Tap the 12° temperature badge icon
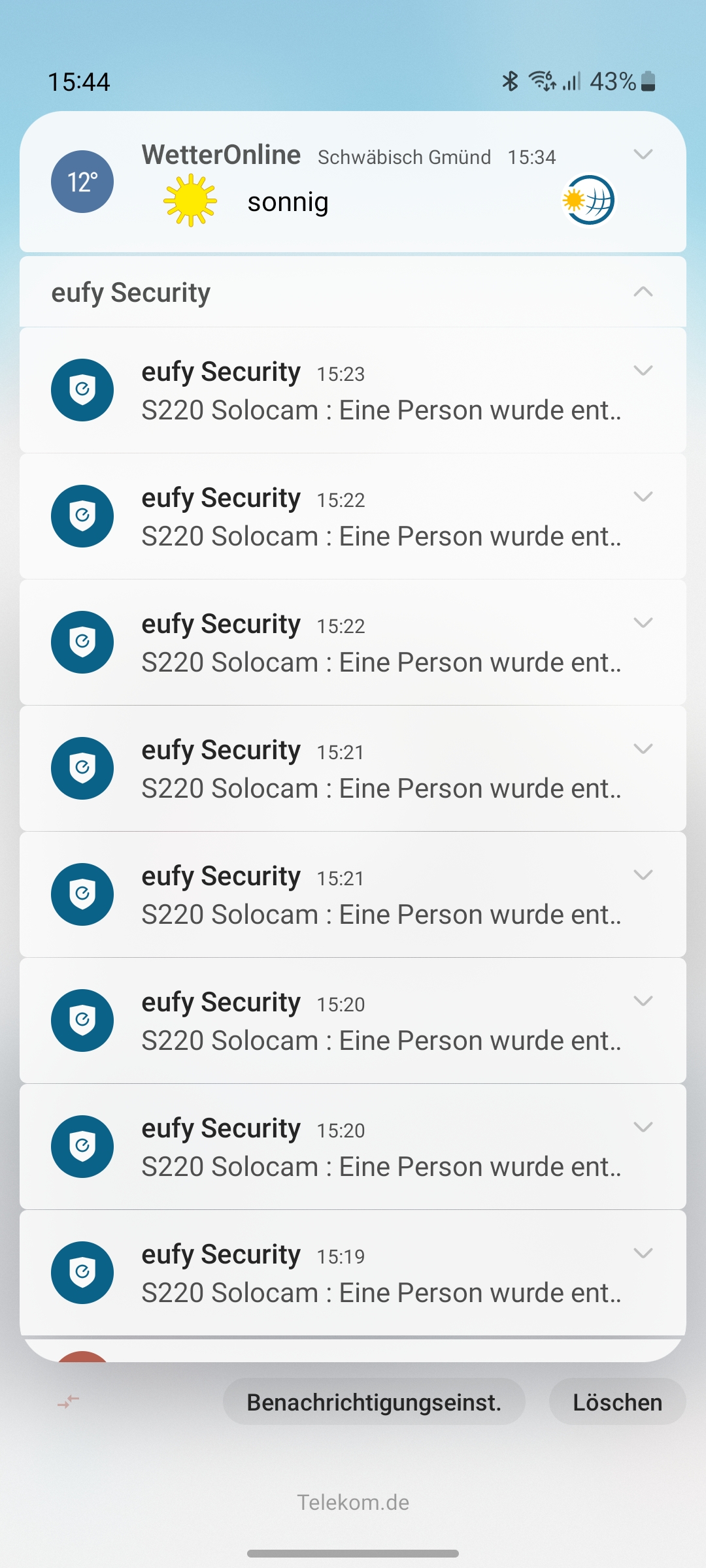 tap(82, 182)
